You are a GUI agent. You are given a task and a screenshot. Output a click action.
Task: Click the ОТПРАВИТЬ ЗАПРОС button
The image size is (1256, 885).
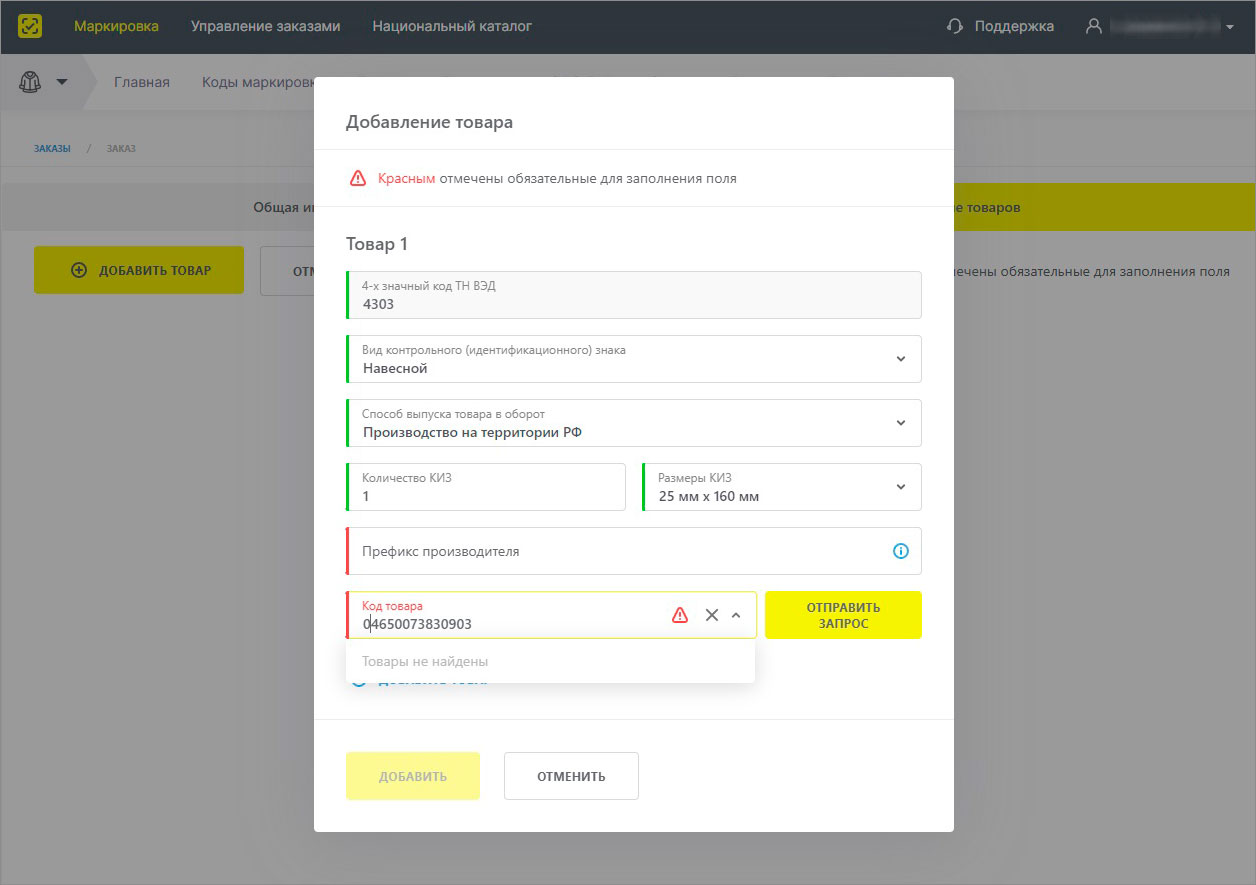tap(843, 615)
